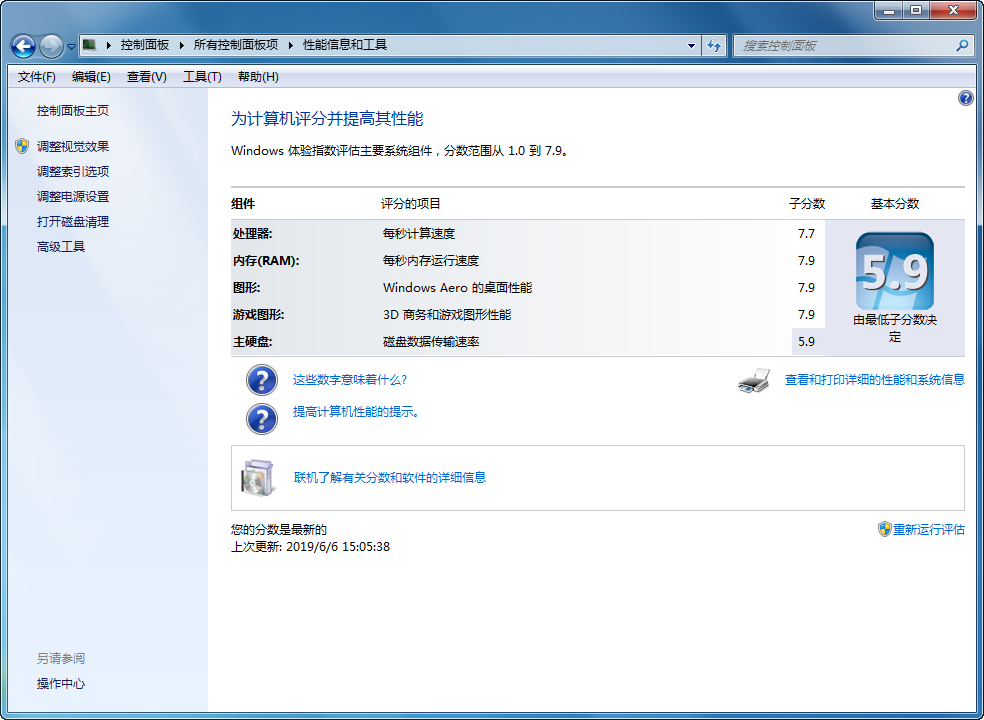Viewport: 984px width, 720px height.
Task: Click the refresh icon beside address bar
Action: [x=714, y=46]
